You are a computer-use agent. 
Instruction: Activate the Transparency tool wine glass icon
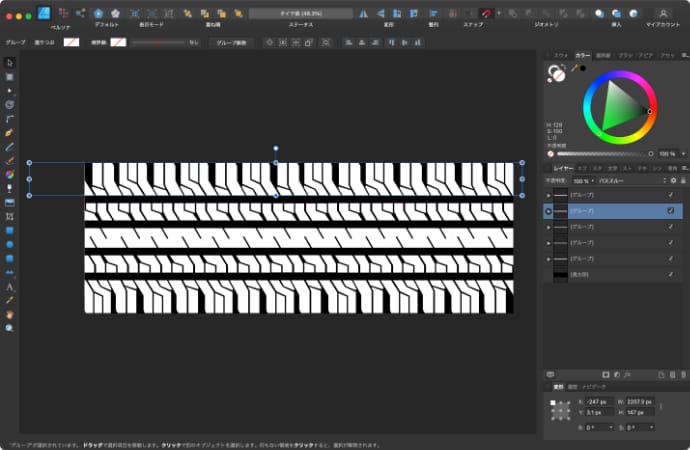coord(10,187)
